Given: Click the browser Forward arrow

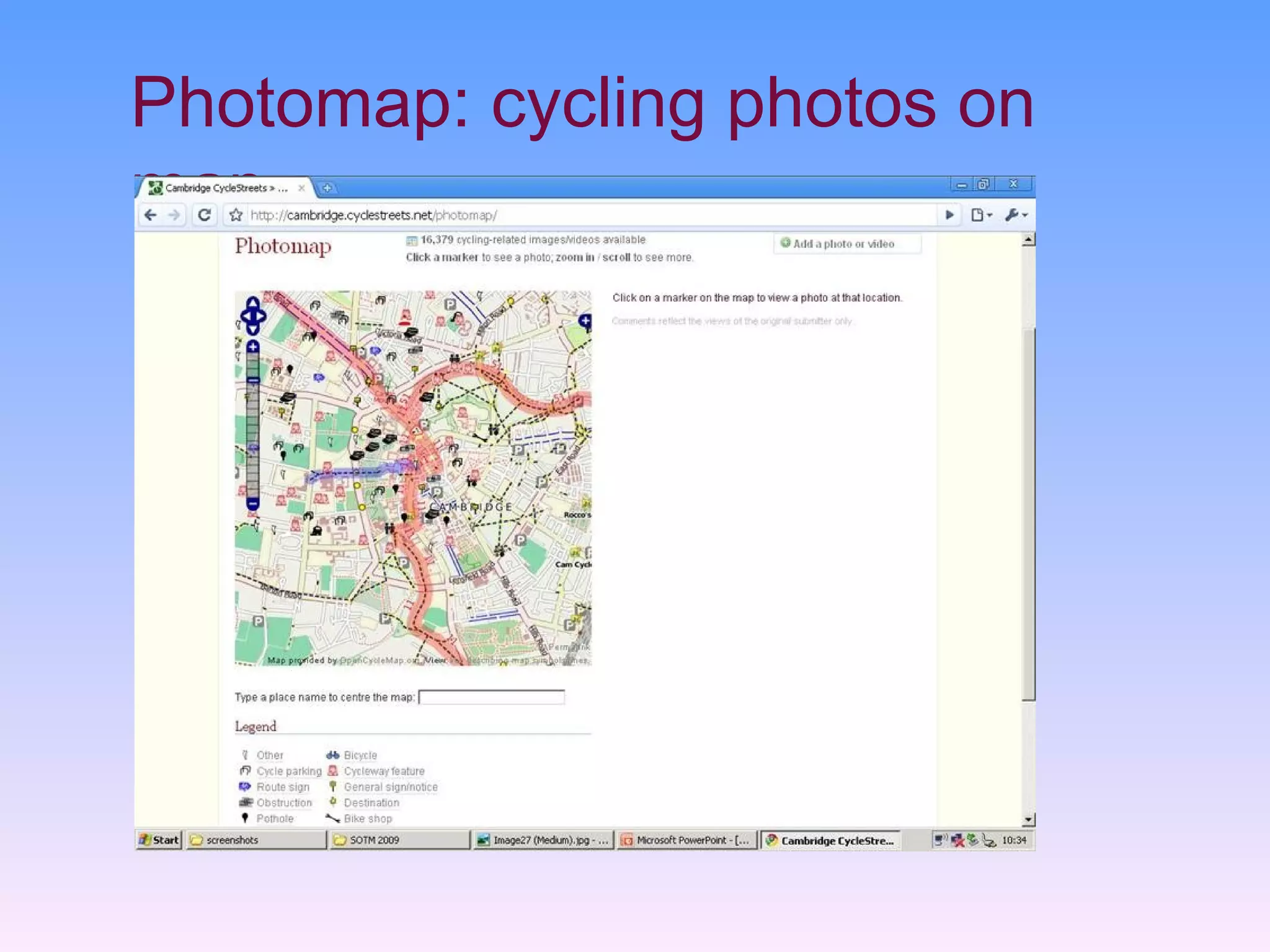Looking at the screenshot, I should pyautogui.click(x=174, y=215).
